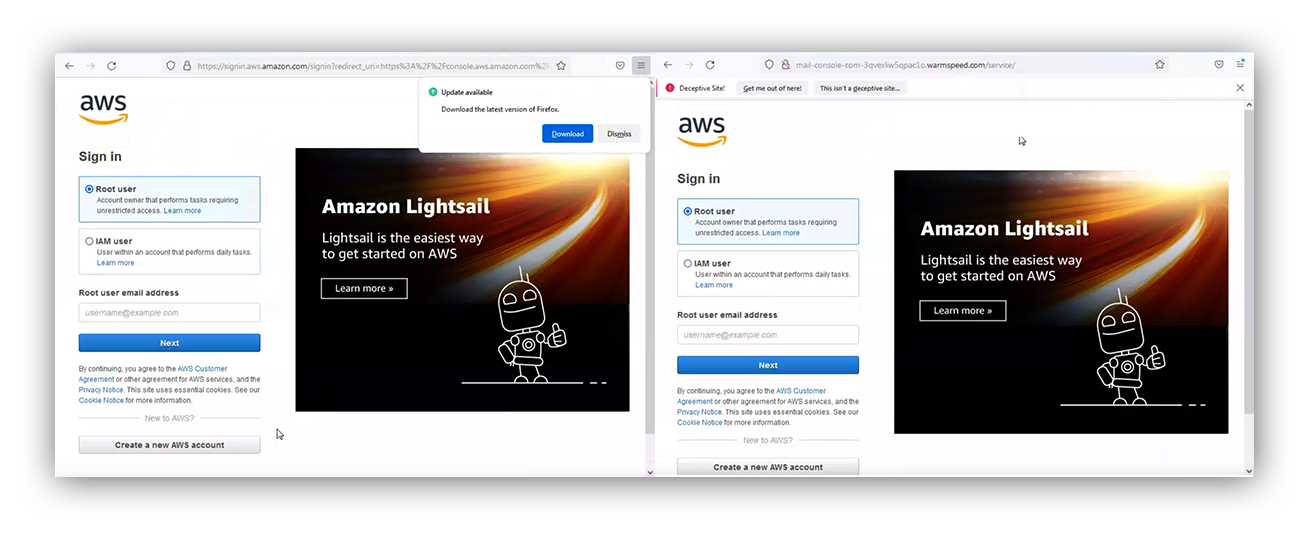Select Root user on left sign-in page

point(90,189)
